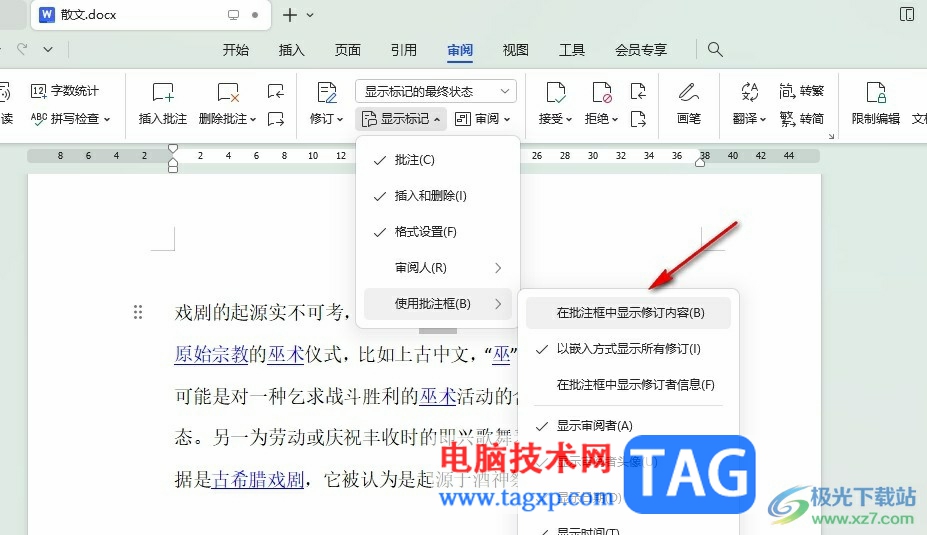927x535 pixels.
Task: Click the paragraph drag handle dots
Action: click(x=138, y=312)
